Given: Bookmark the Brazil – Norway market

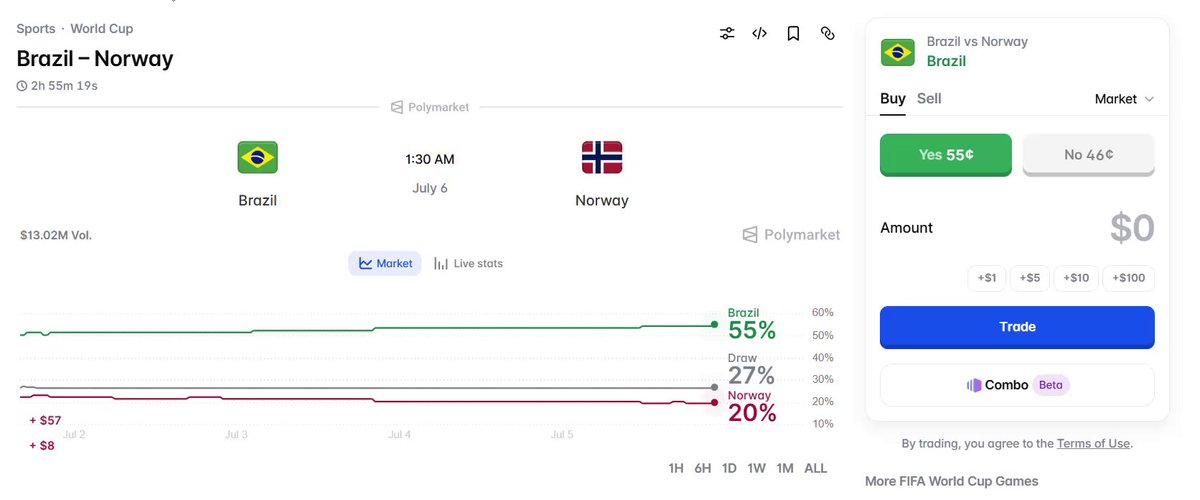Looking at the screenshot, I should [793, 33].
